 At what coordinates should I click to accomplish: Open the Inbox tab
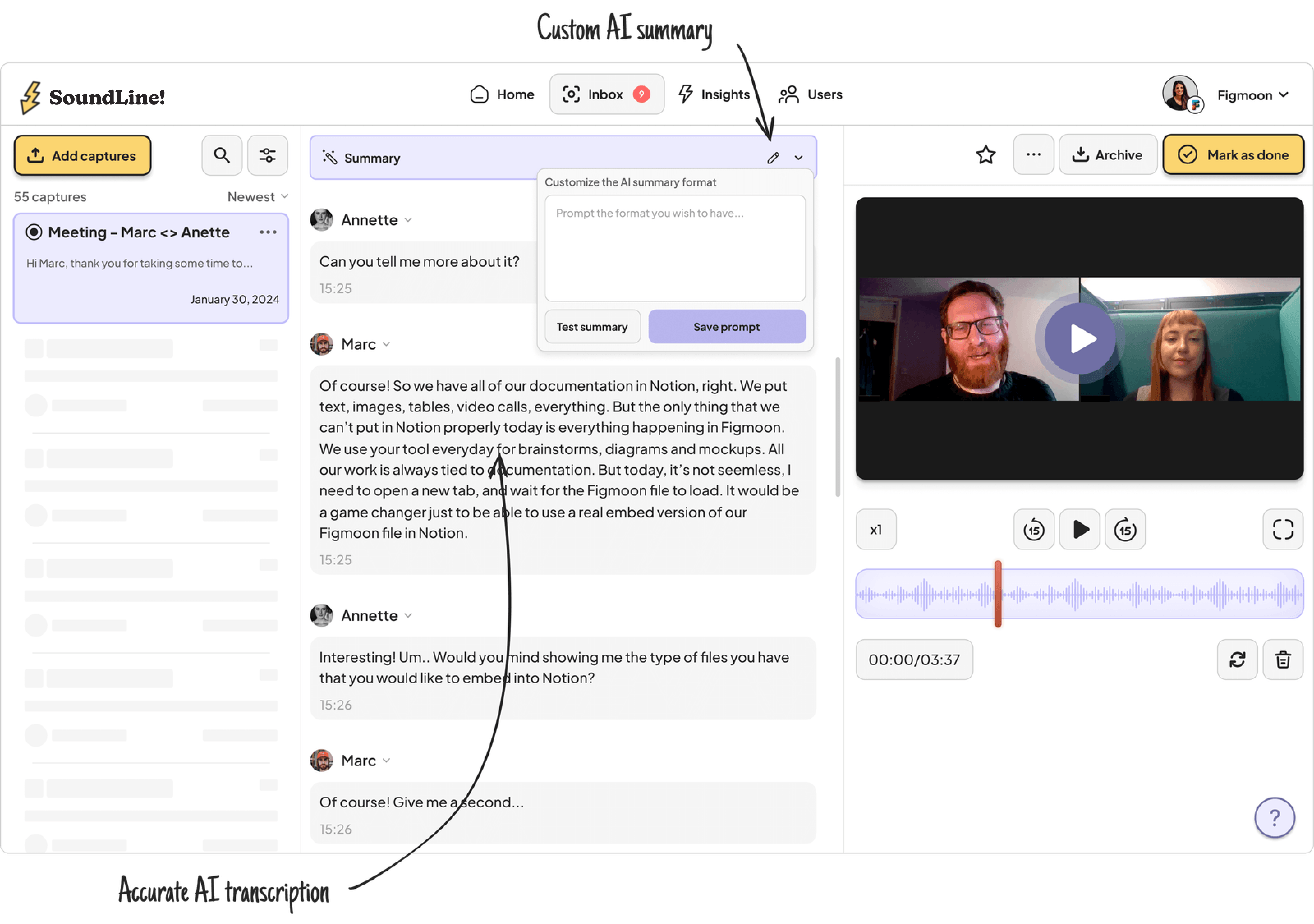click(x=607, y=94)
